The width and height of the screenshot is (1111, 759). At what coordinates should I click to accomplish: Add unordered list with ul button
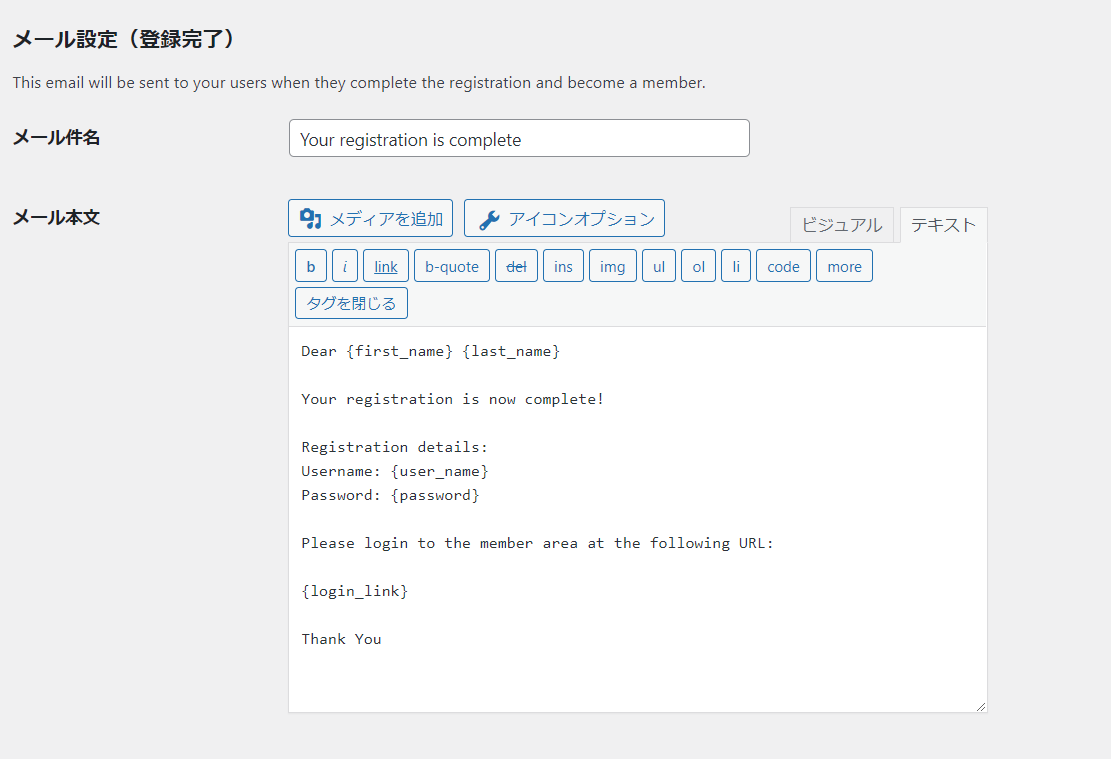[659, 266]
